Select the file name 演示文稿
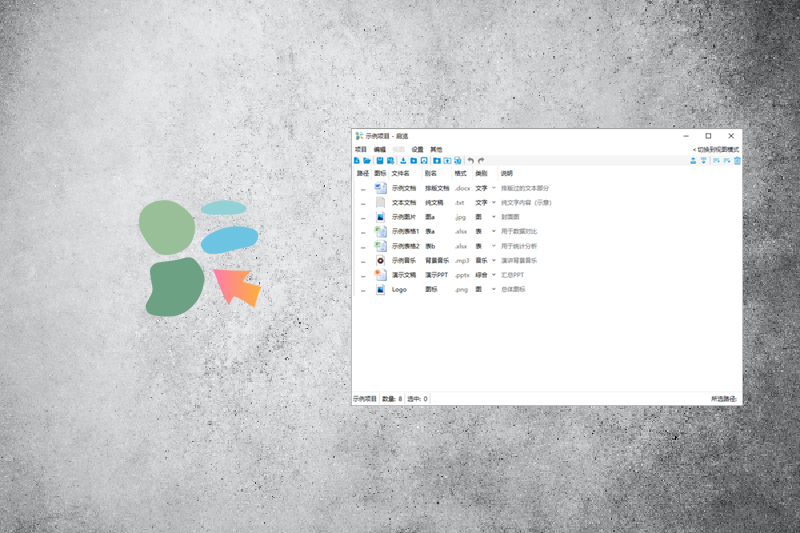The height and width of the screenshot is (533, 800). 404,275
